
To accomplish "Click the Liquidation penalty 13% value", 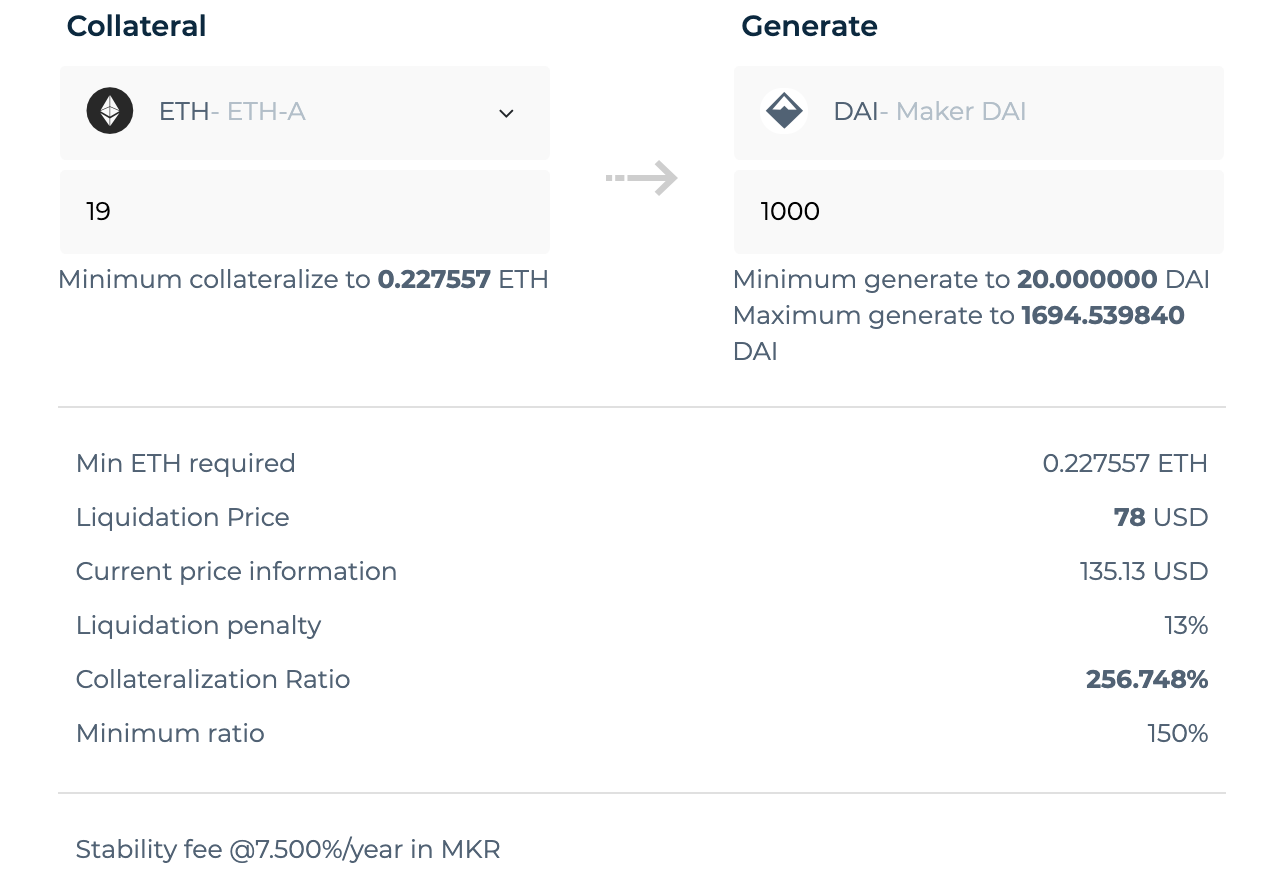I will 1186,625.
